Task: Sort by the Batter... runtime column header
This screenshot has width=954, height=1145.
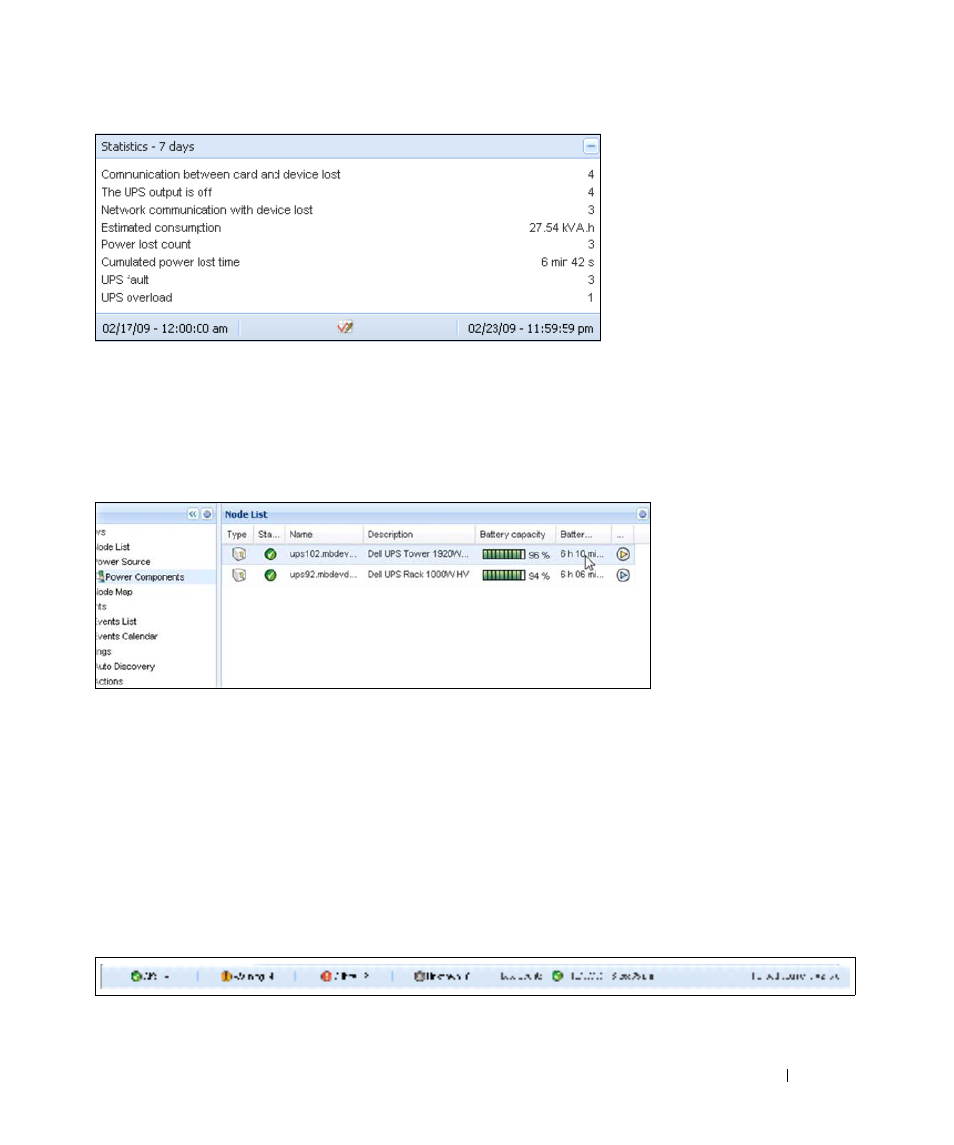Action: coord(583,535)
